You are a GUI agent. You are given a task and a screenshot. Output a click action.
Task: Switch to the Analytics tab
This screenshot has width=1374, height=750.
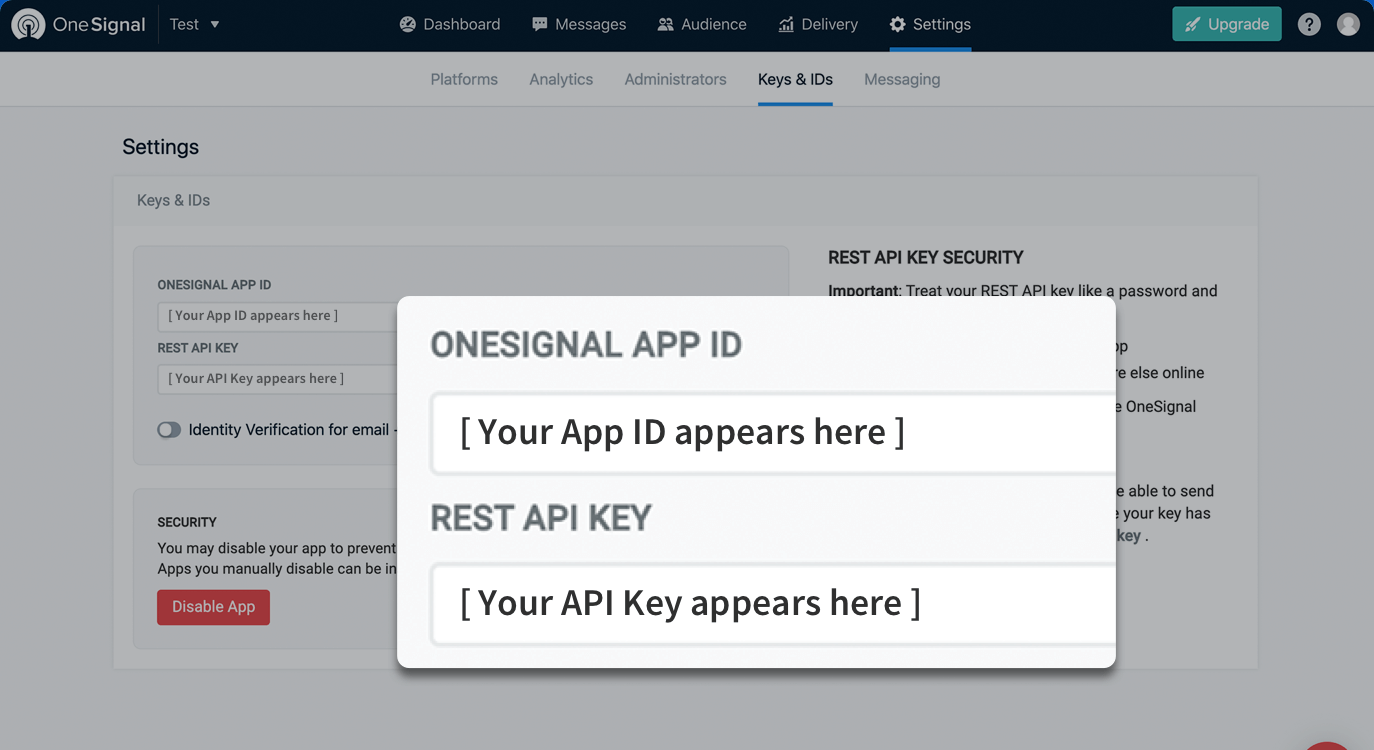point(561,79)
